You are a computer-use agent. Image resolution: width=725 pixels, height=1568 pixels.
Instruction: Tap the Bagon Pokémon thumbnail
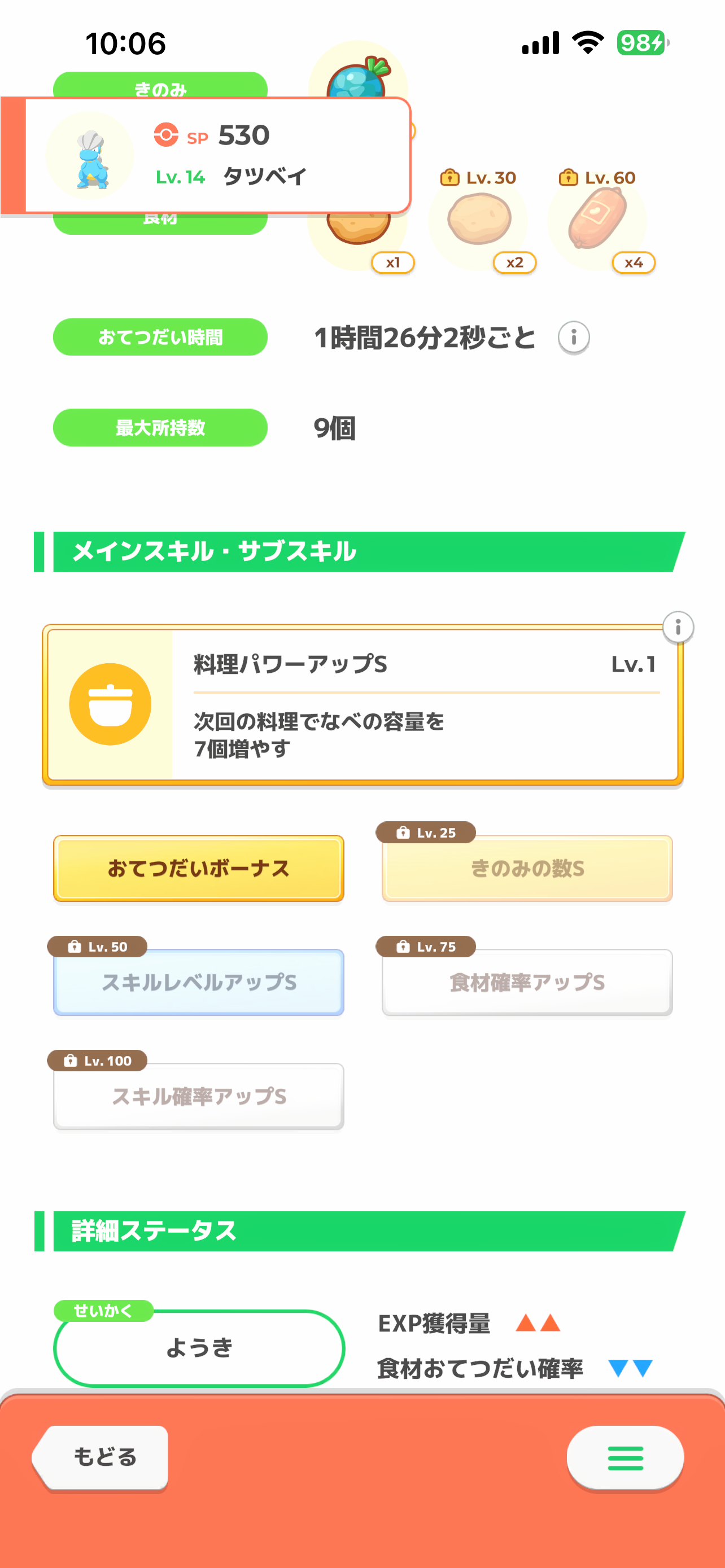click(x=90, y=157)
